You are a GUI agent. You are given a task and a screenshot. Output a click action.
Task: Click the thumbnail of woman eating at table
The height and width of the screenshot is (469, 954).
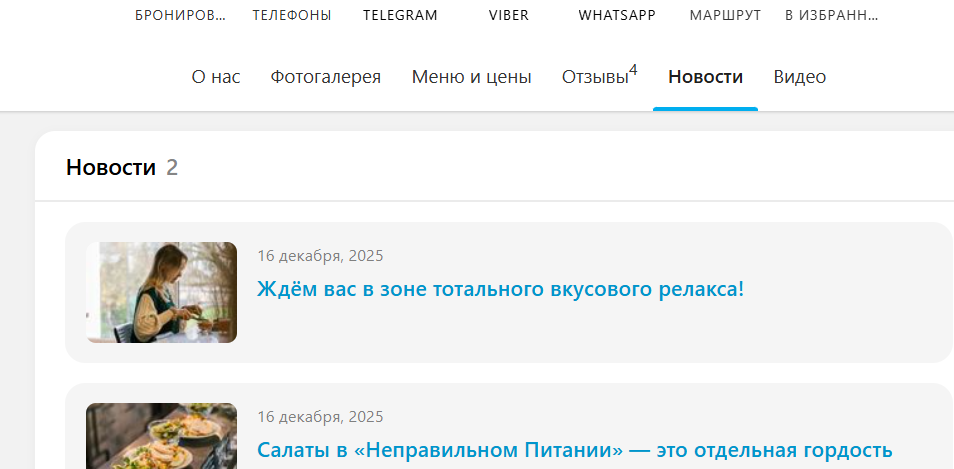[161, 293]
